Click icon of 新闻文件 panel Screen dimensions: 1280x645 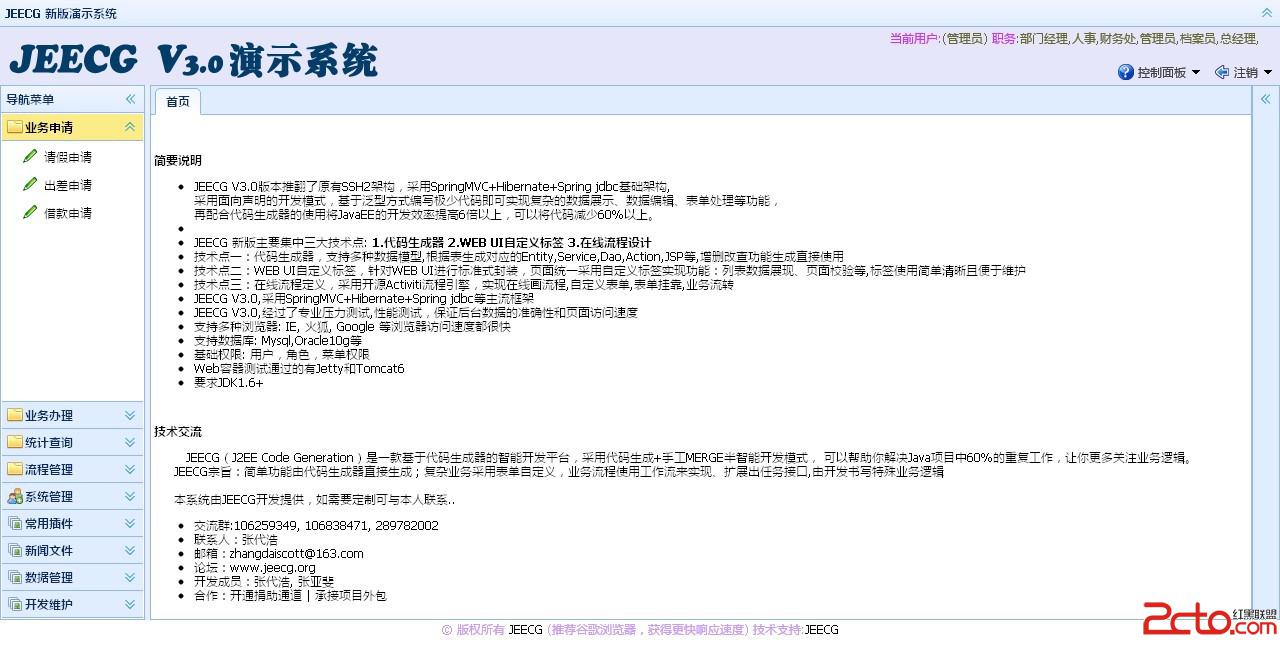(x=14, y=550)
